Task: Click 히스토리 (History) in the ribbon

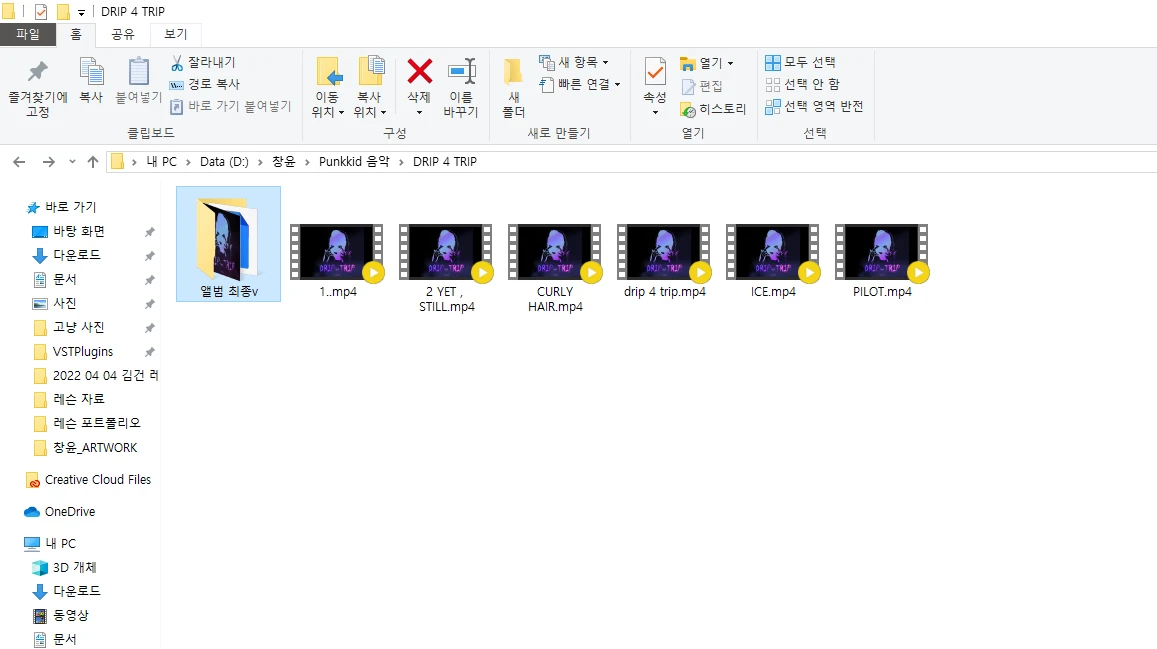Action: click(x=713, y=109)
